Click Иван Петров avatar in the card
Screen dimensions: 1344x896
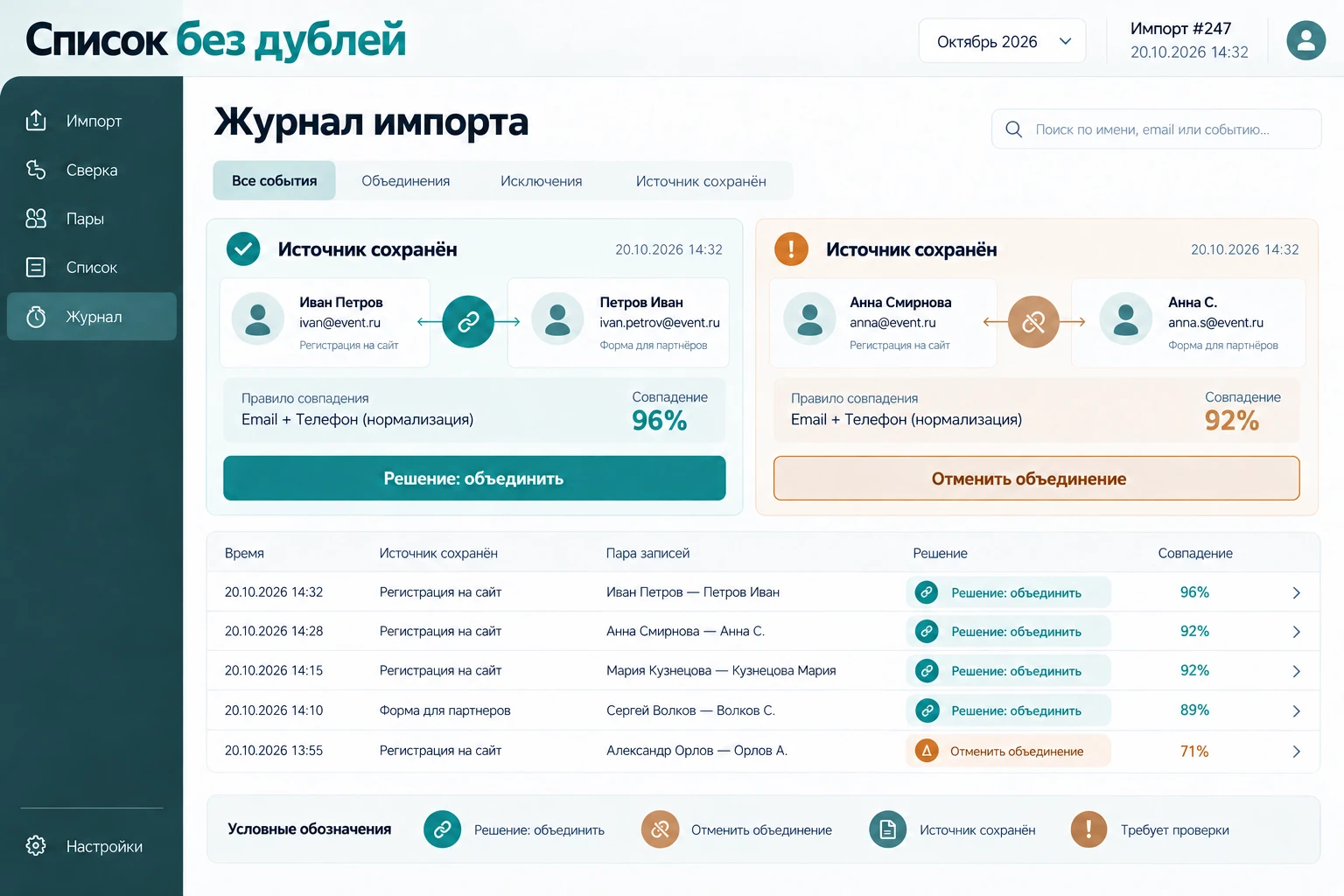click(x=258, y=319)
